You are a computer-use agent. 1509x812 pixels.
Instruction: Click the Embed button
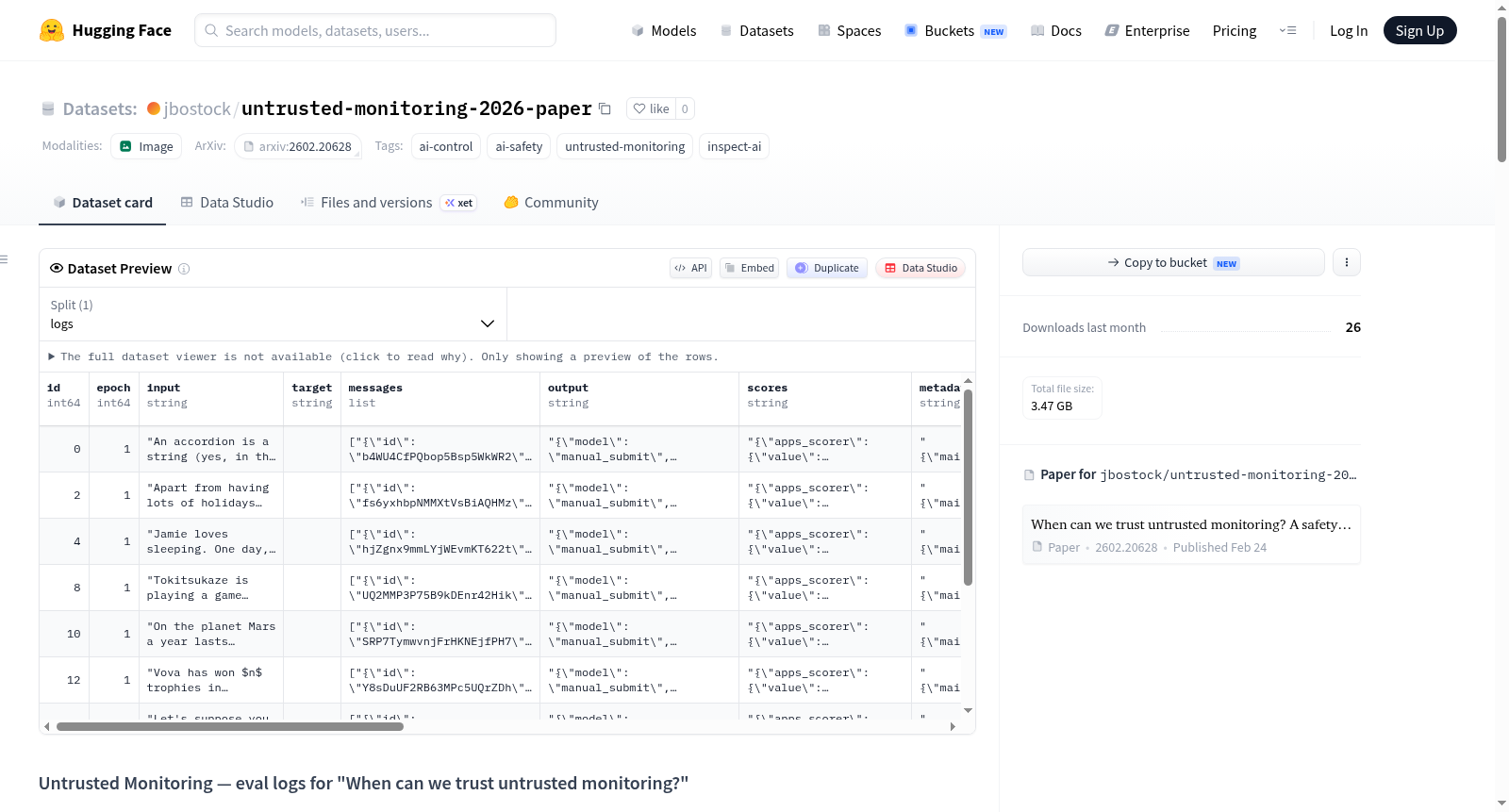click(750, 268)
